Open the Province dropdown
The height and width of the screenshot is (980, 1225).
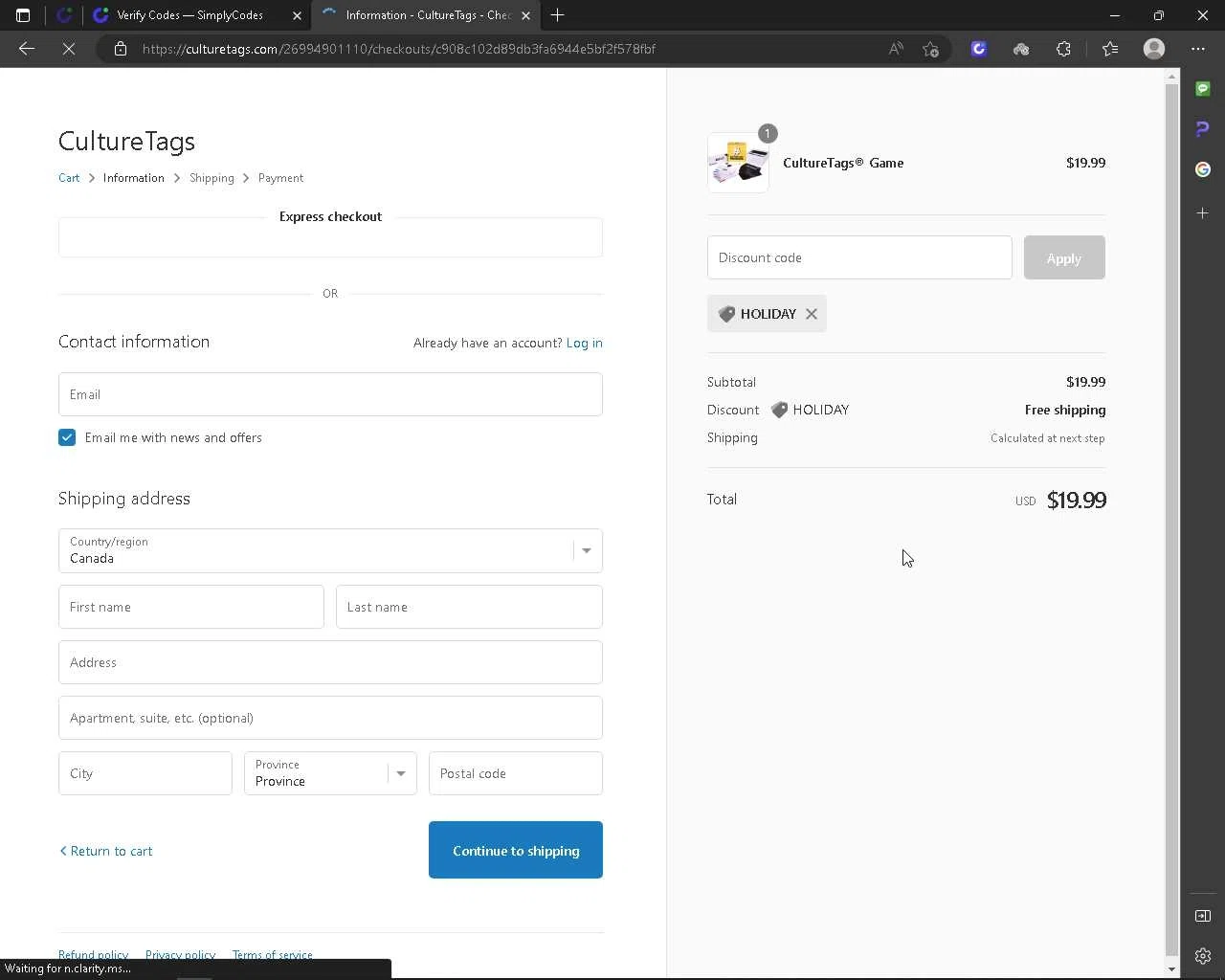(x=330, y=773)
